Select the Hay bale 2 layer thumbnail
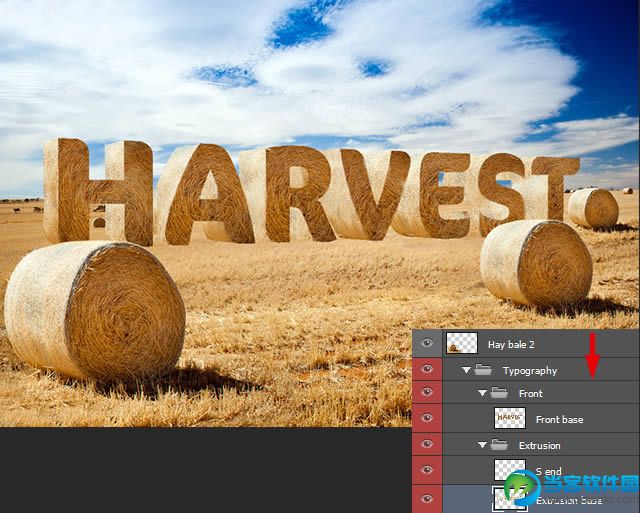 [462, 343]
